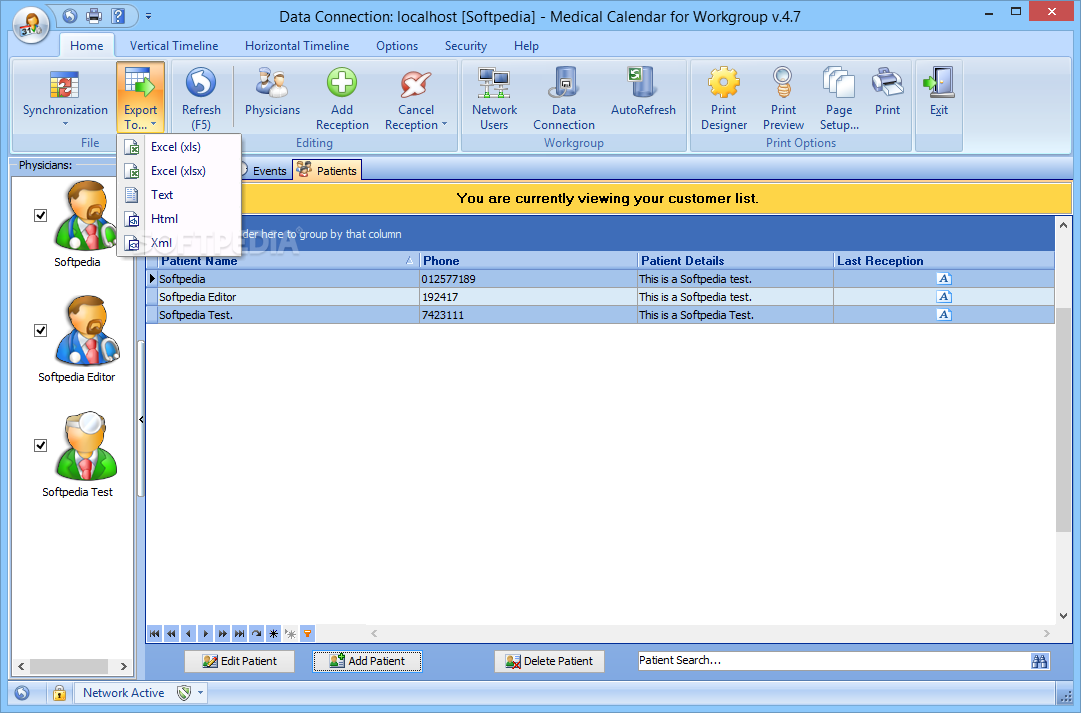Click the orange filter icon in navigator

click(307, 633)
